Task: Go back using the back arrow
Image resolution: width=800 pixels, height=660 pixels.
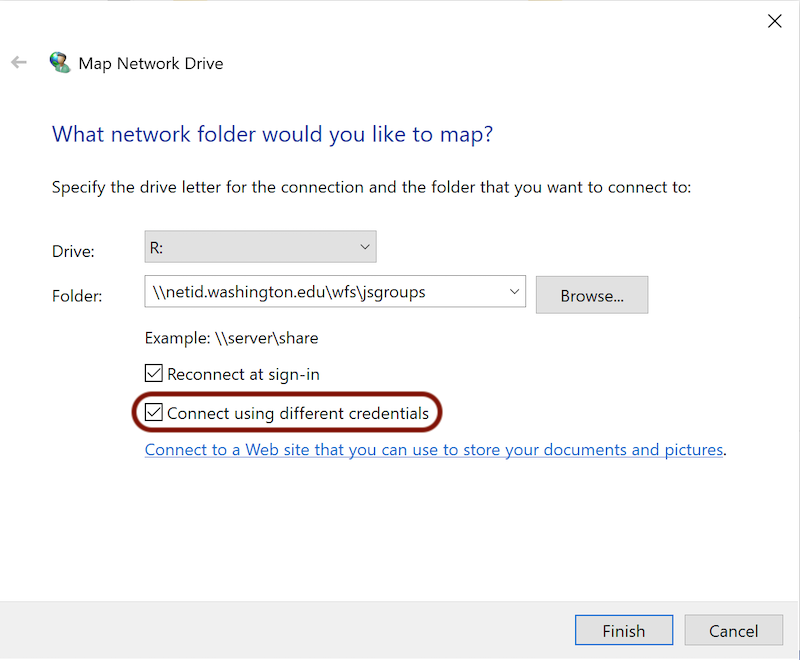Action: click(19, 62)
